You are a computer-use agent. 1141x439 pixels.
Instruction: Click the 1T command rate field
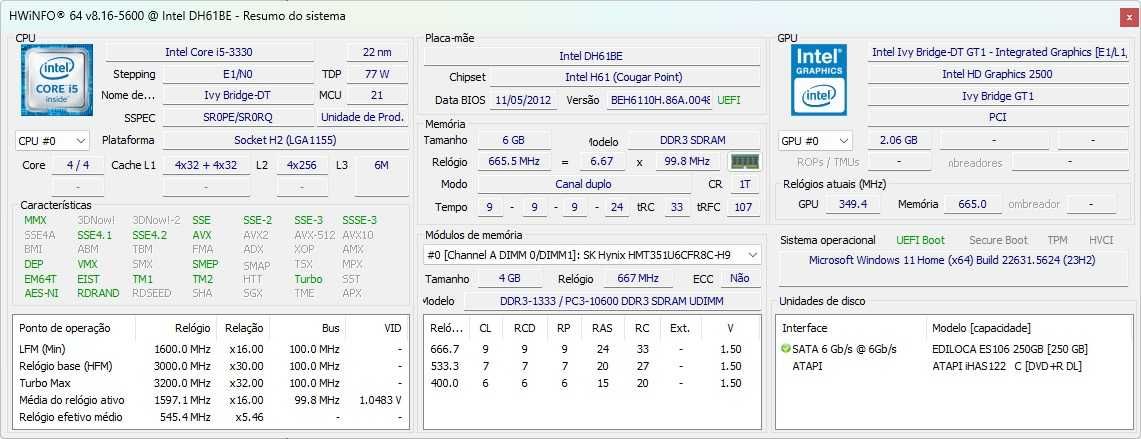point(744,184)
